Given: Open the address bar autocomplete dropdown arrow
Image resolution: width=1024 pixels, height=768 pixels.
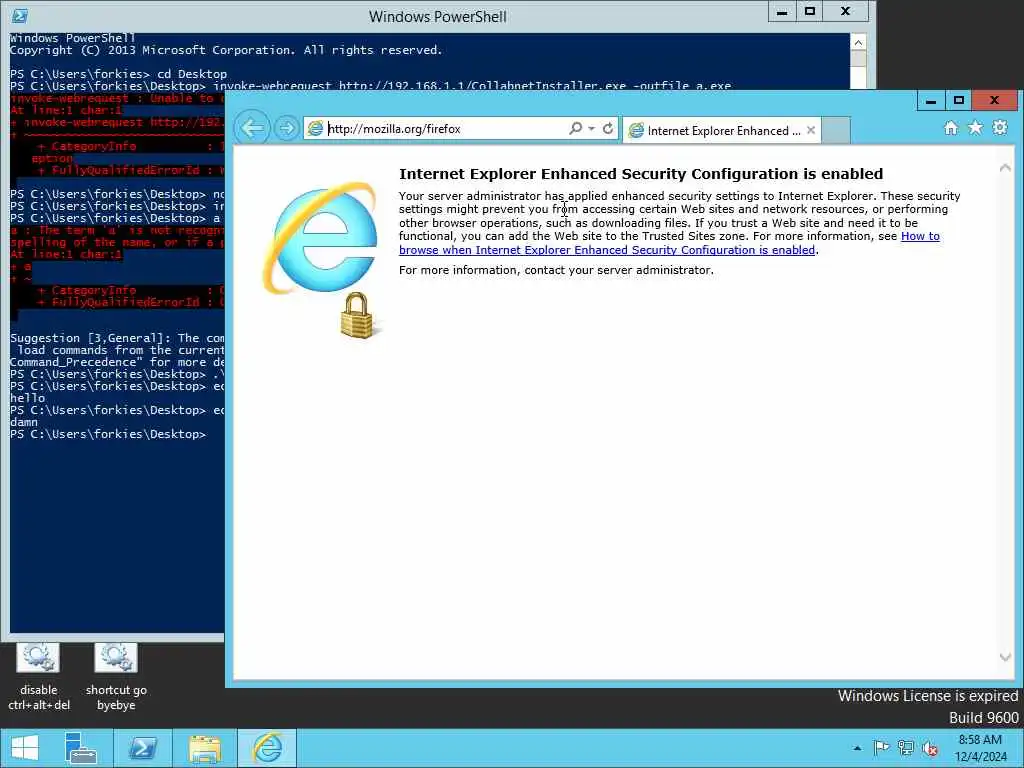Looking at the screenshot, I should [591, 129].
